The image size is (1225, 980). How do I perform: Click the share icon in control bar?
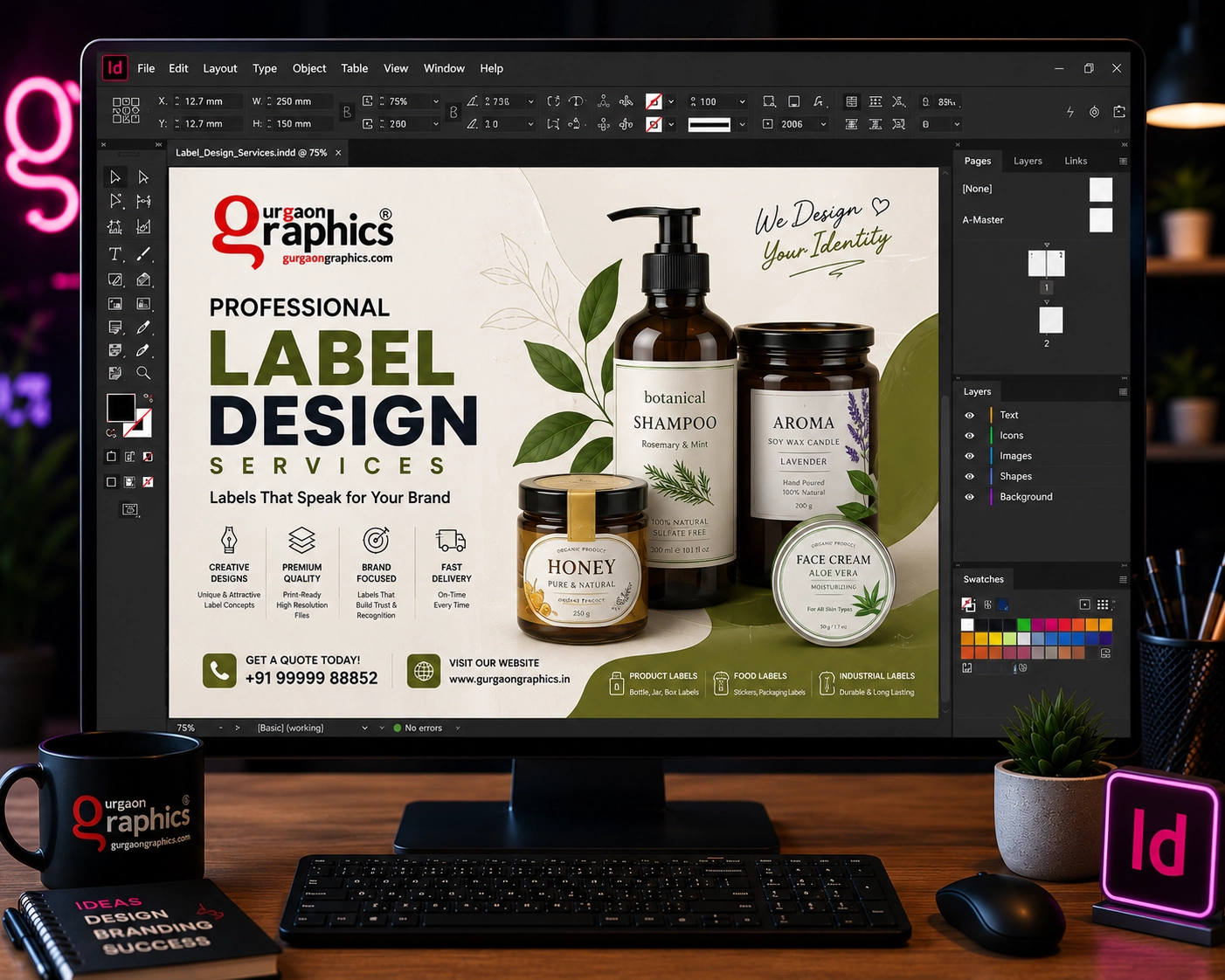click(x=1119, y=112)
